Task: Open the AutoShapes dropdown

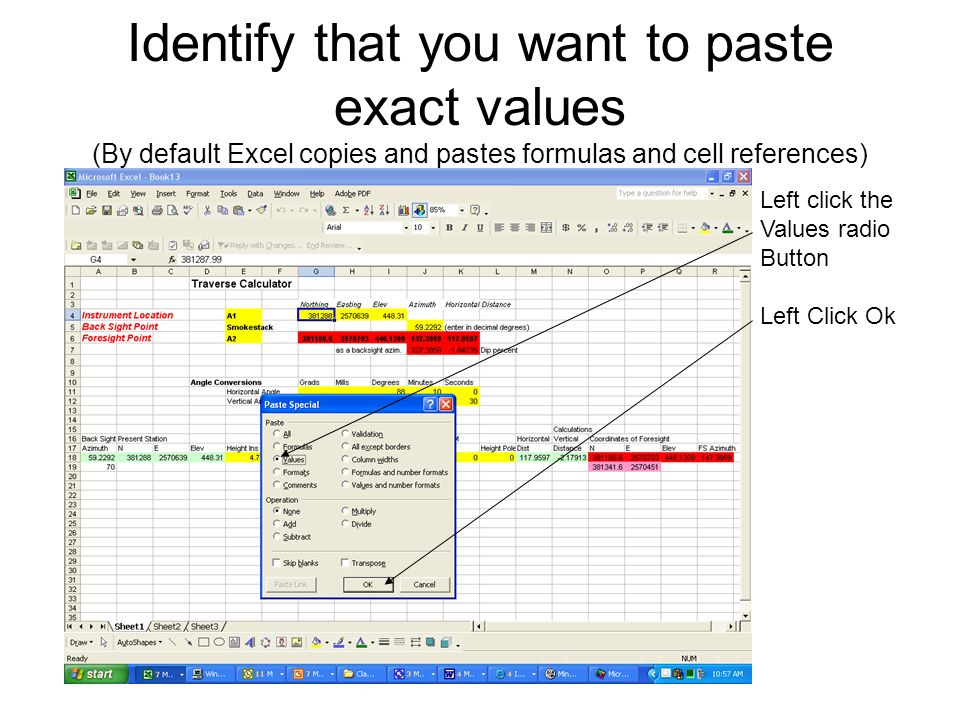Action: tap(140, 642)
